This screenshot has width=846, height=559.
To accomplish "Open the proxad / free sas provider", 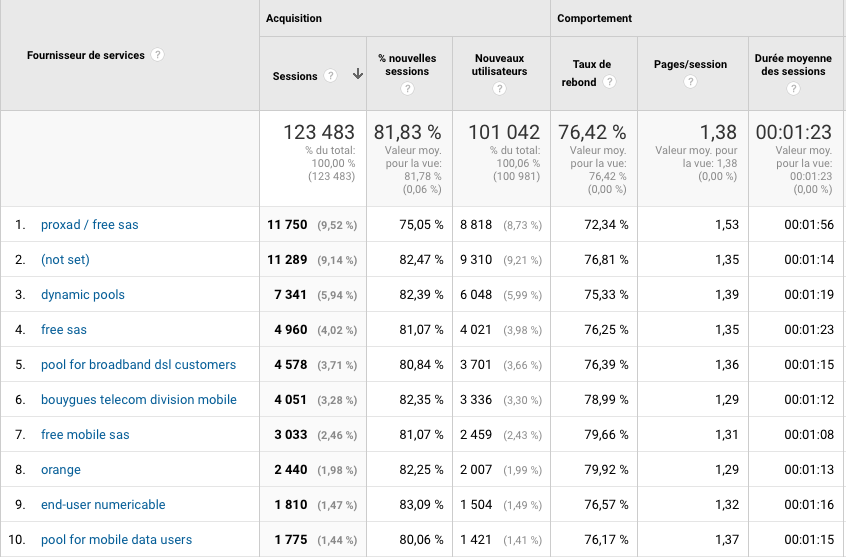I will pyautogui.click(x=90, y=225).
